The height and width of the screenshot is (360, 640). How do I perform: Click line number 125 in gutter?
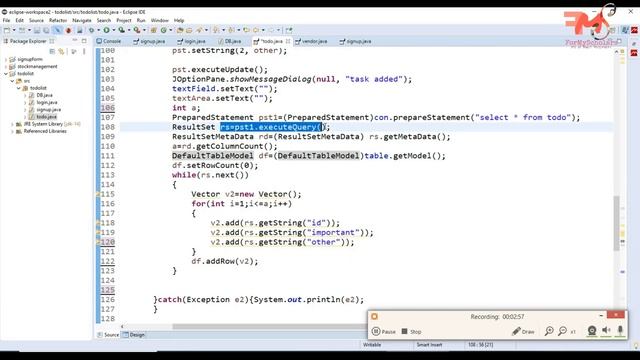[x=108, y=290]
